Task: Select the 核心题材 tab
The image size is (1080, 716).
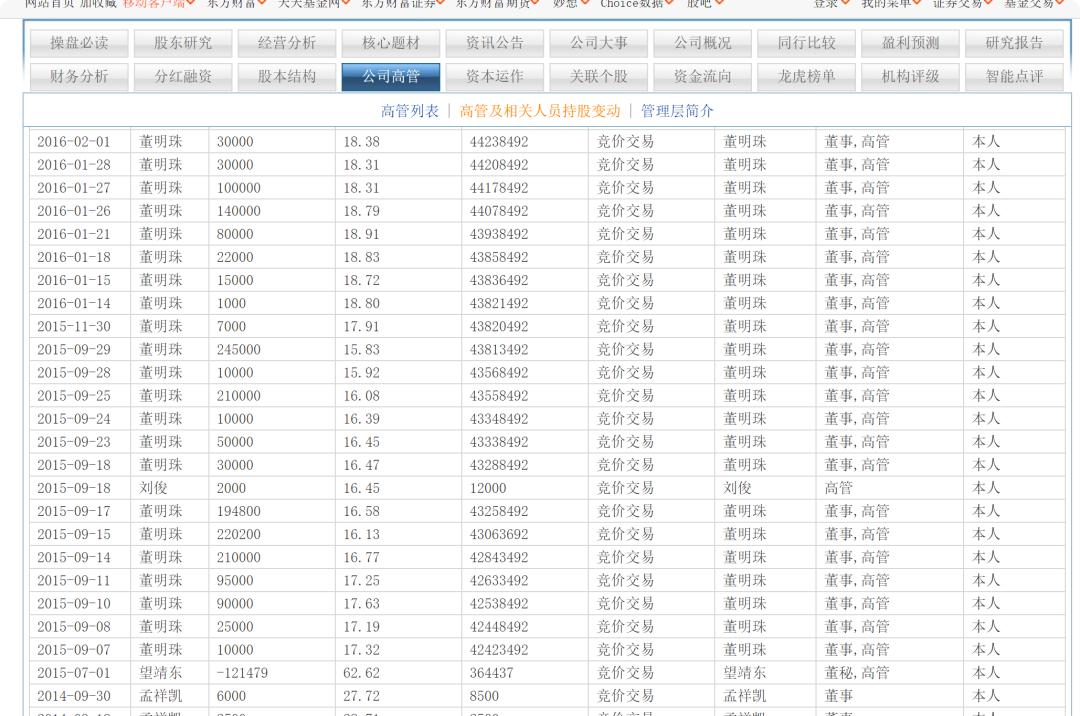Action: point(391,43)
